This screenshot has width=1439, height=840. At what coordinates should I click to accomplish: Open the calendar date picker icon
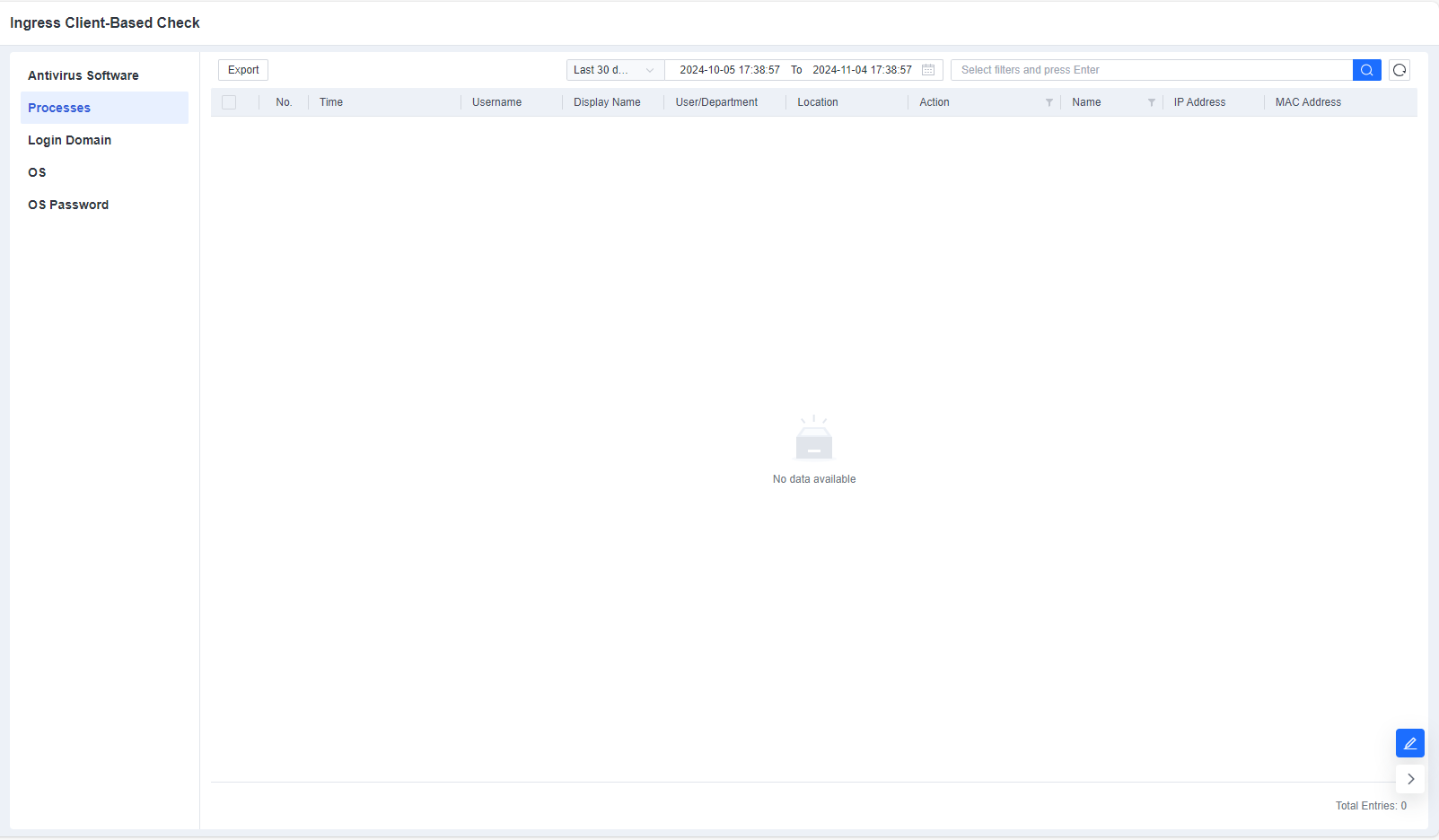928,70
